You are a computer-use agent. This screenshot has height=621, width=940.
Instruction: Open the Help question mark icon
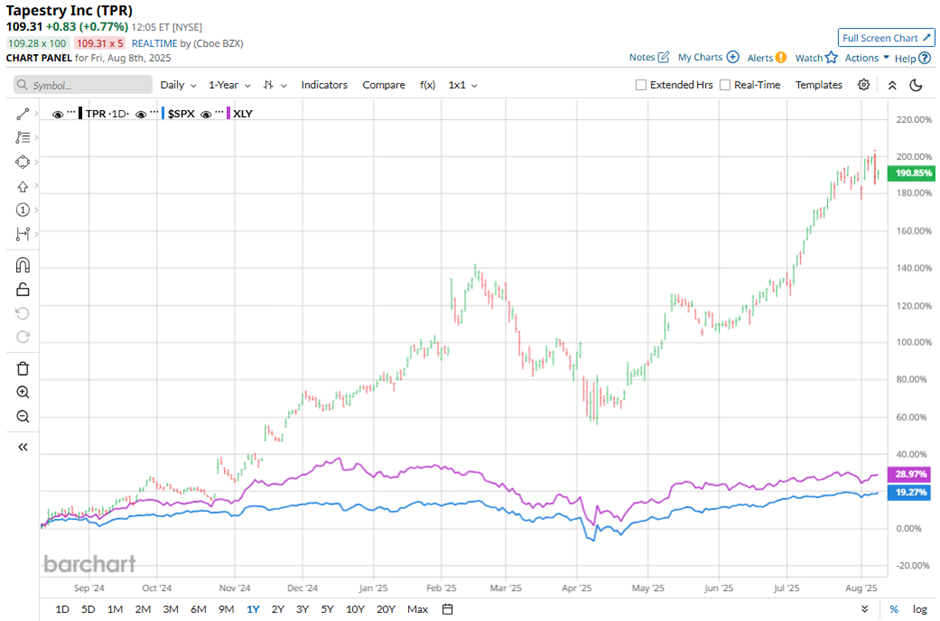point(924,58)
